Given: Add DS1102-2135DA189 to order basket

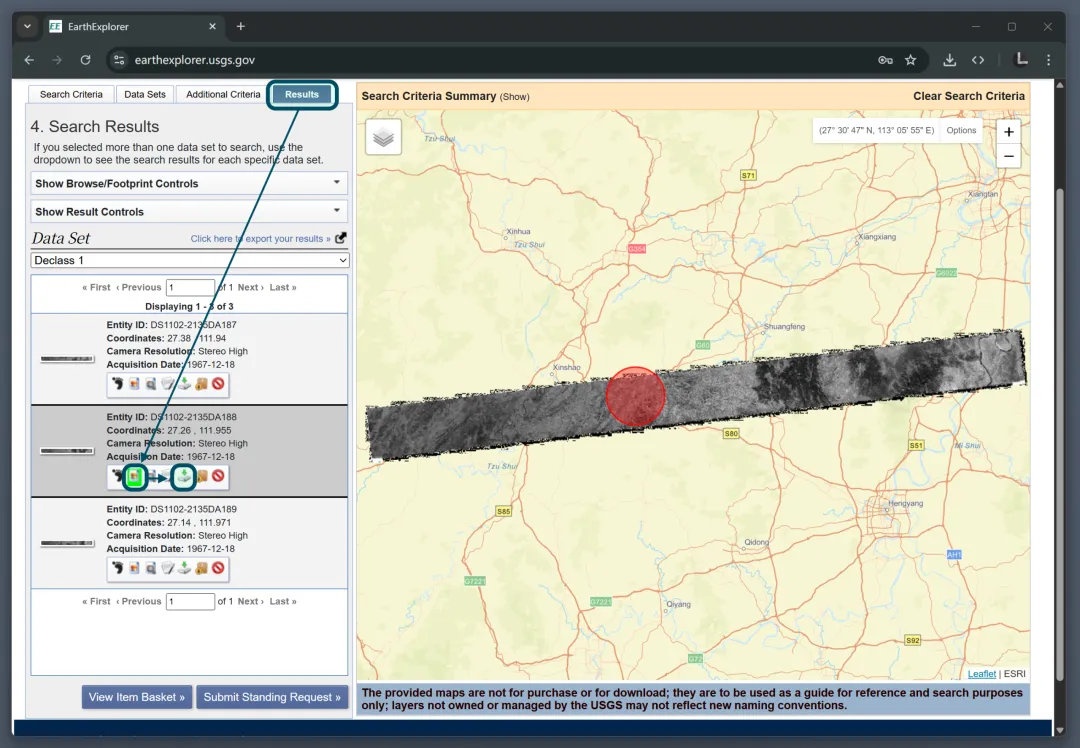Looking at the screenshot, I should coord(201,568).
